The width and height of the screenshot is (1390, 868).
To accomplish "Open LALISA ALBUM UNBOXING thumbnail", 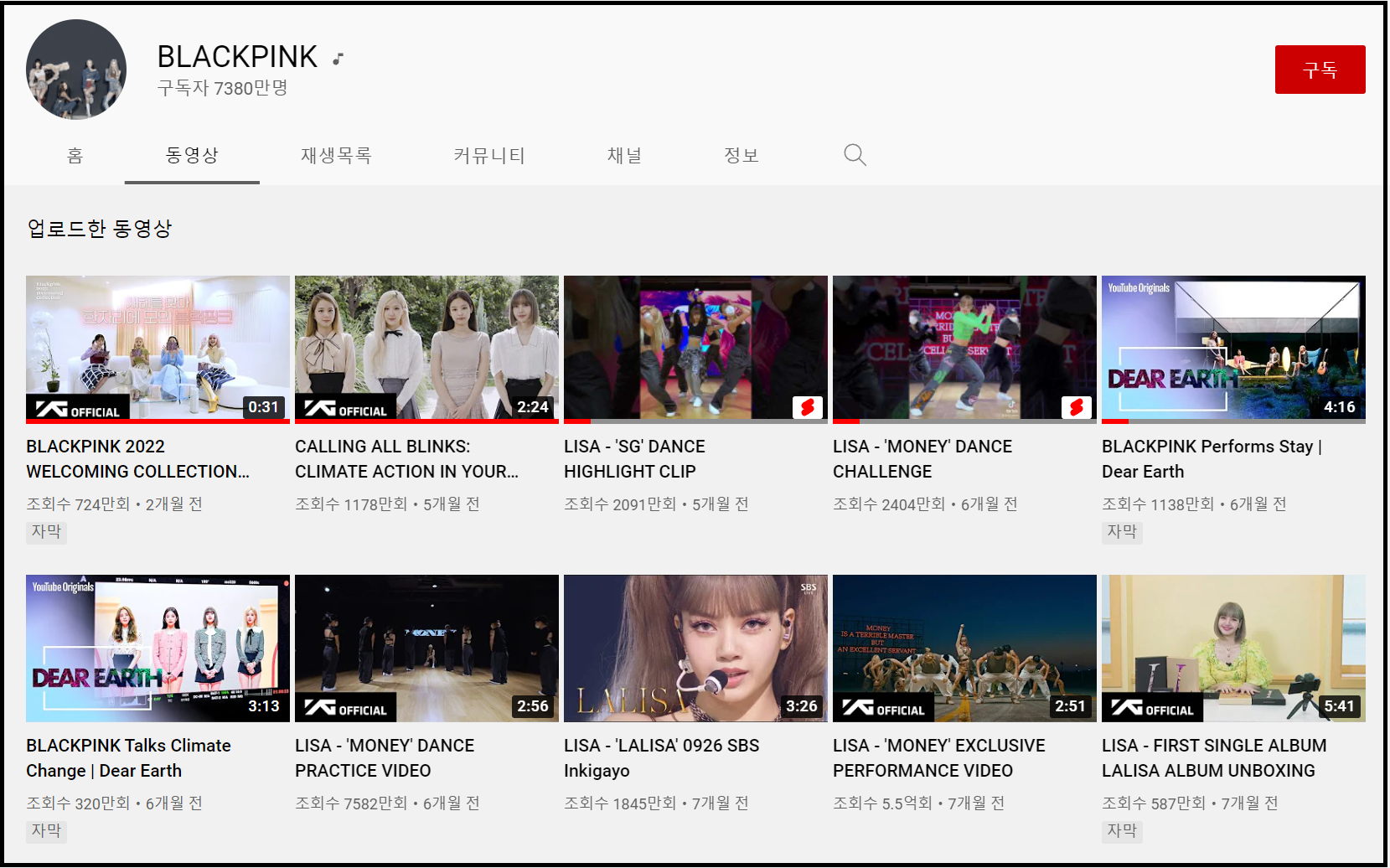I will tap(1233, 648).
